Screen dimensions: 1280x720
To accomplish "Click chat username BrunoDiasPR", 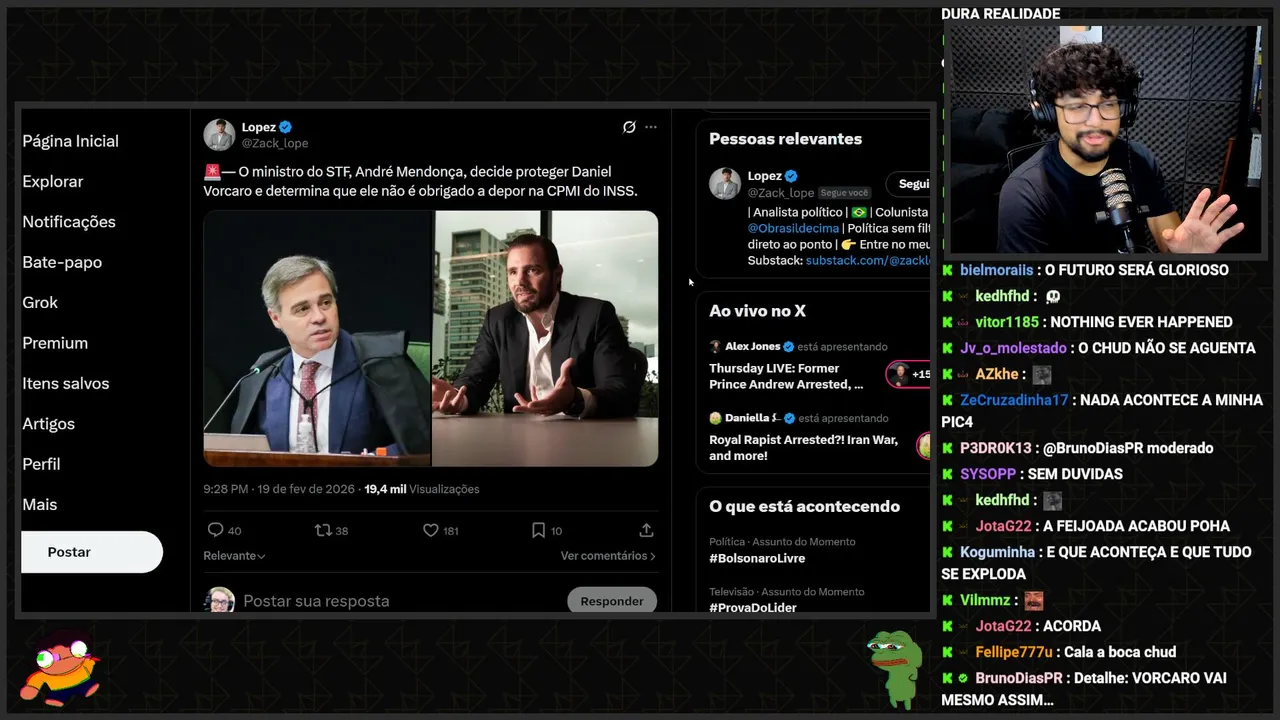I will coord(1019,678).
